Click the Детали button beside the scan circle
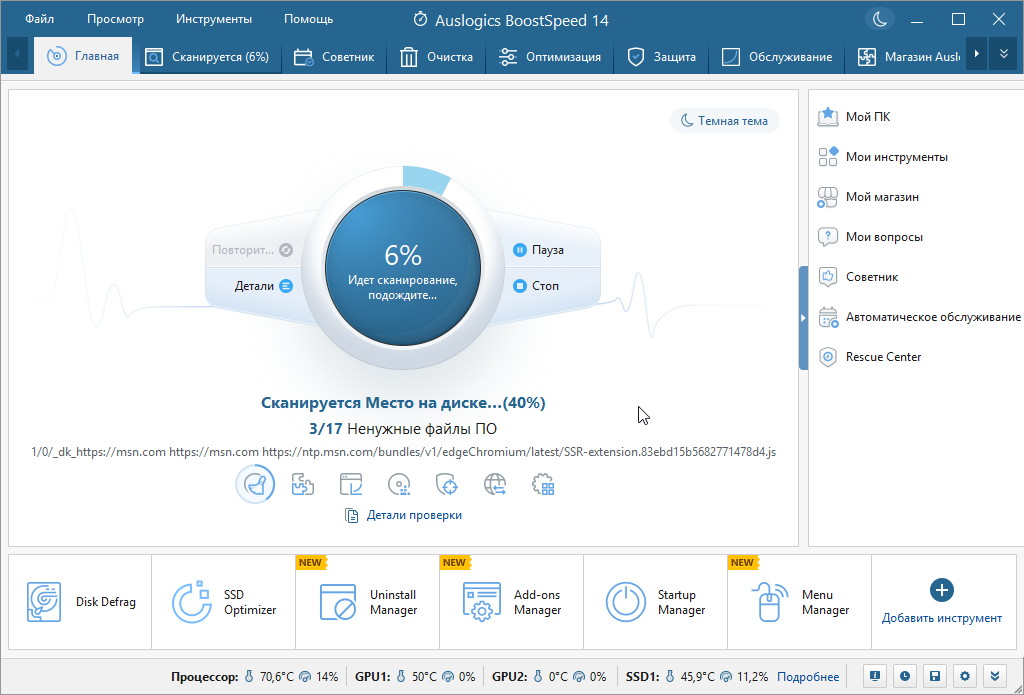 [263, 286]
